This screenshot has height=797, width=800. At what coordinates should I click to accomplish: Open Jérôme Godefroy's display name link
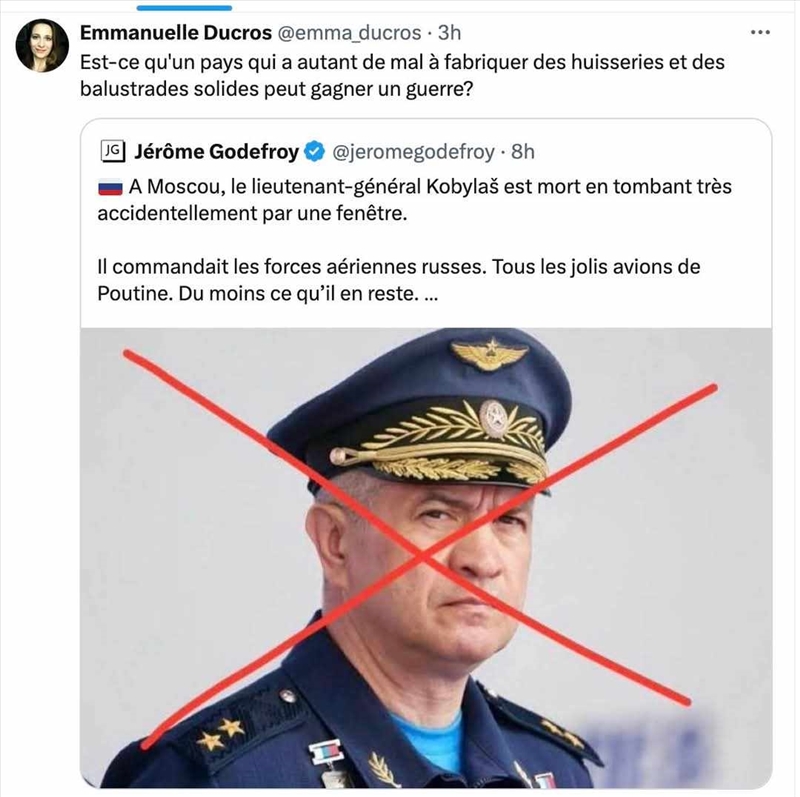(216, 152)
